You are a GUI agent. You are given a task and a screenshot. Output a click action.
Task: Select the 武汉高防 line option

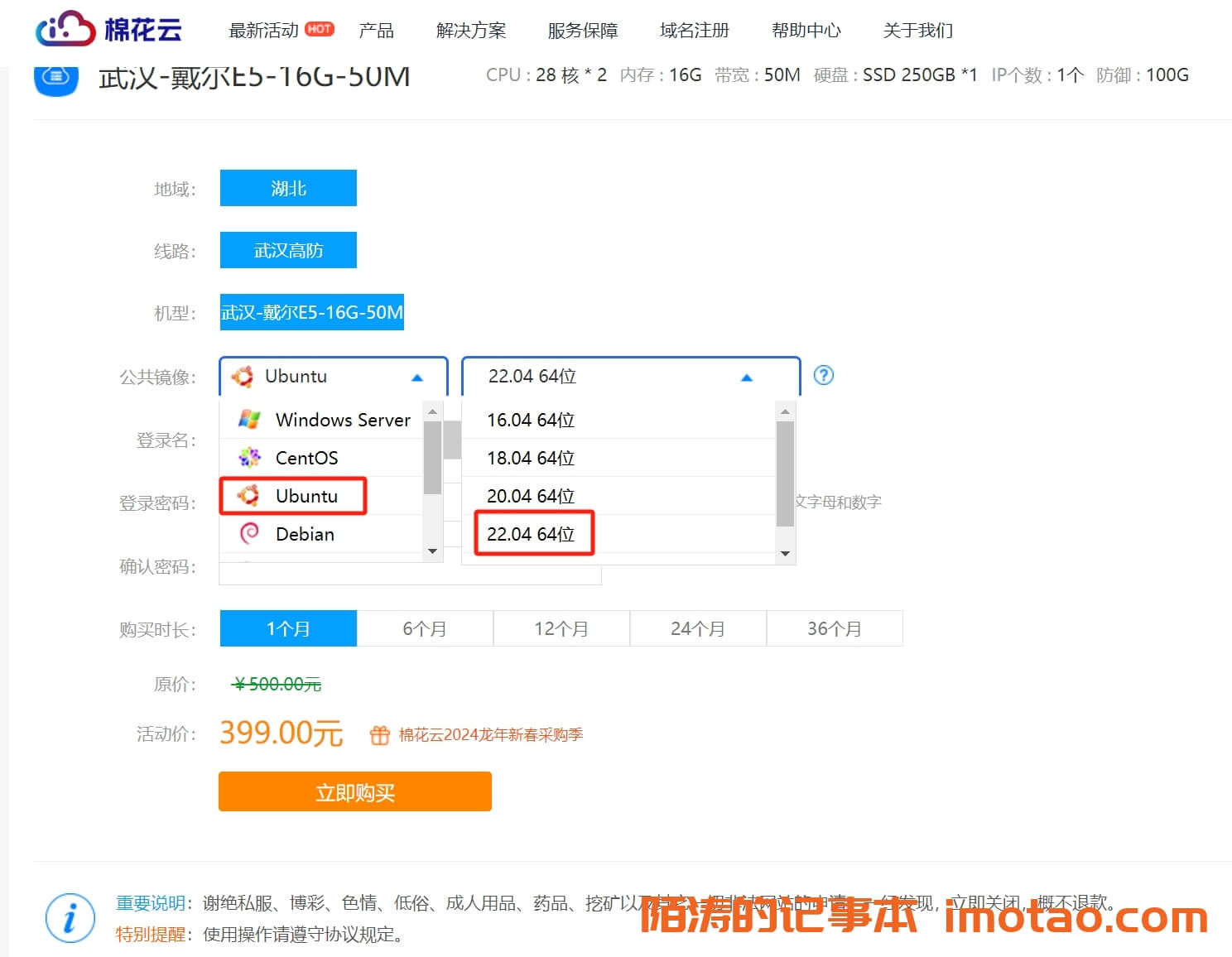coord(288,250)
